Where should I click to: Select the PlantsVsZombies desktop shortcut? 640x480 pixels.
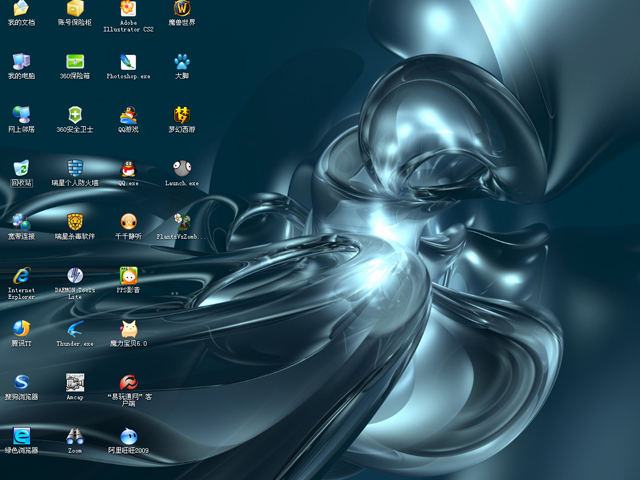coord(181,221)
